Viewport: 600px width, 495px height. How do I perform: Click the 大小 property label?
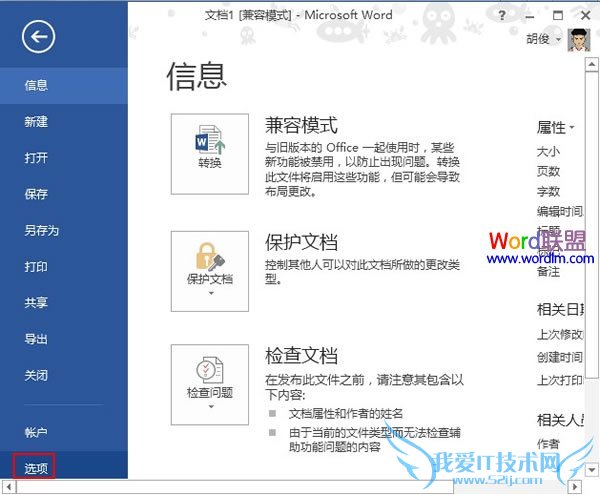click(548, 151)
